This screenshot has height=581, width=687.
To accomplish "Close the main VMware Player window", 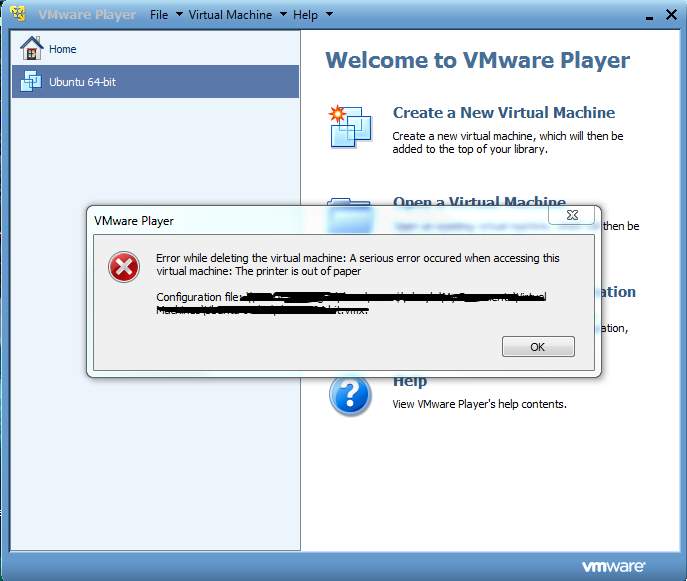I will [x=671, y=14].
